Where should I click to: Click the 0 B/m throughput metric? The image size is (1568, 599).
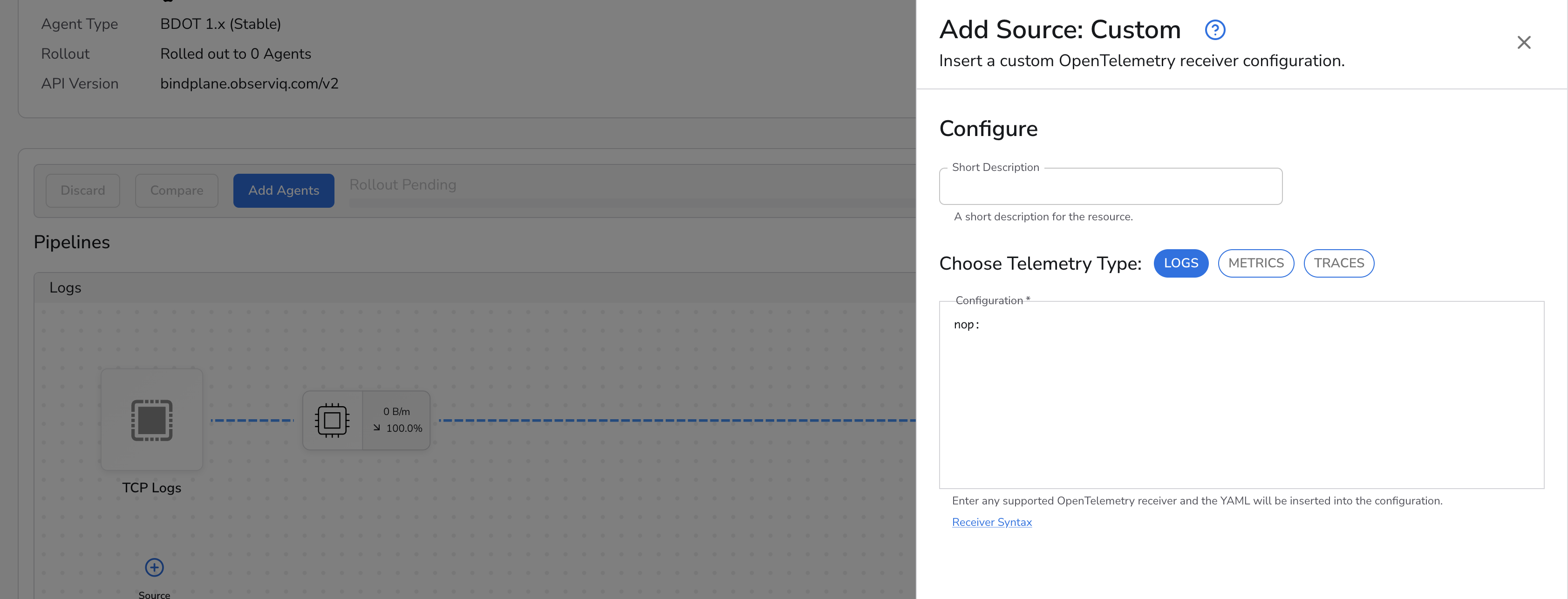[396, 411]
